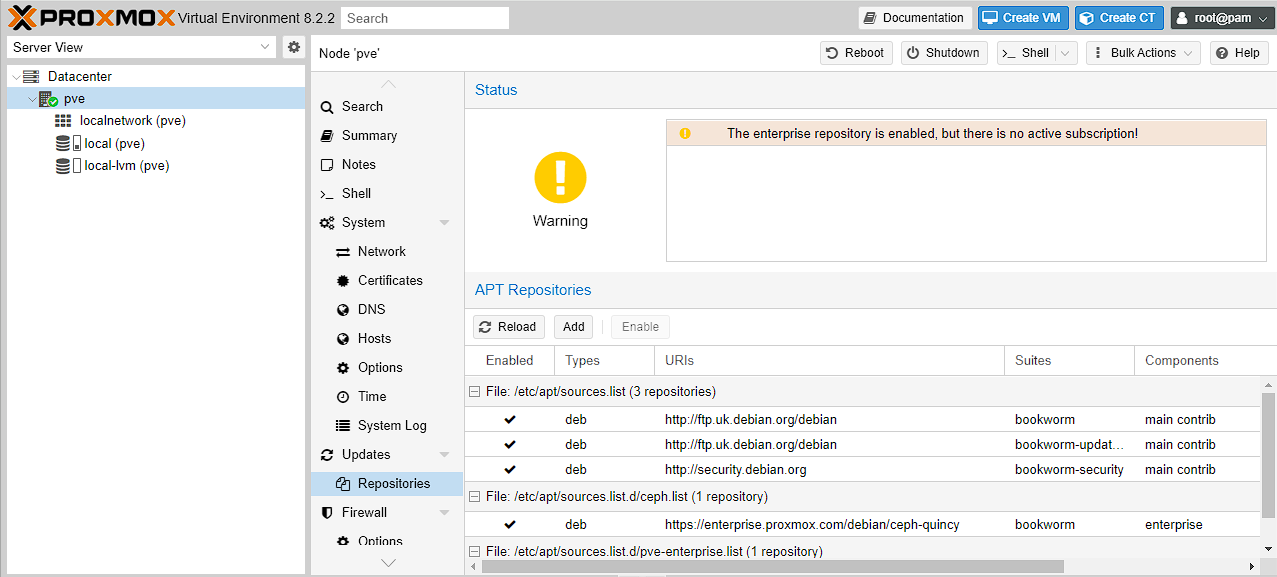Open the Server View dropdown

coord(141,47)
